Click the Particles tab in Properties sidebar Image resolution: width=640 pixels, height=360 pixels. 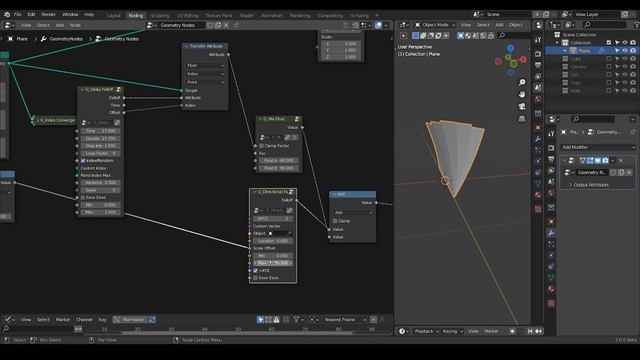click(x=551, y=244)
